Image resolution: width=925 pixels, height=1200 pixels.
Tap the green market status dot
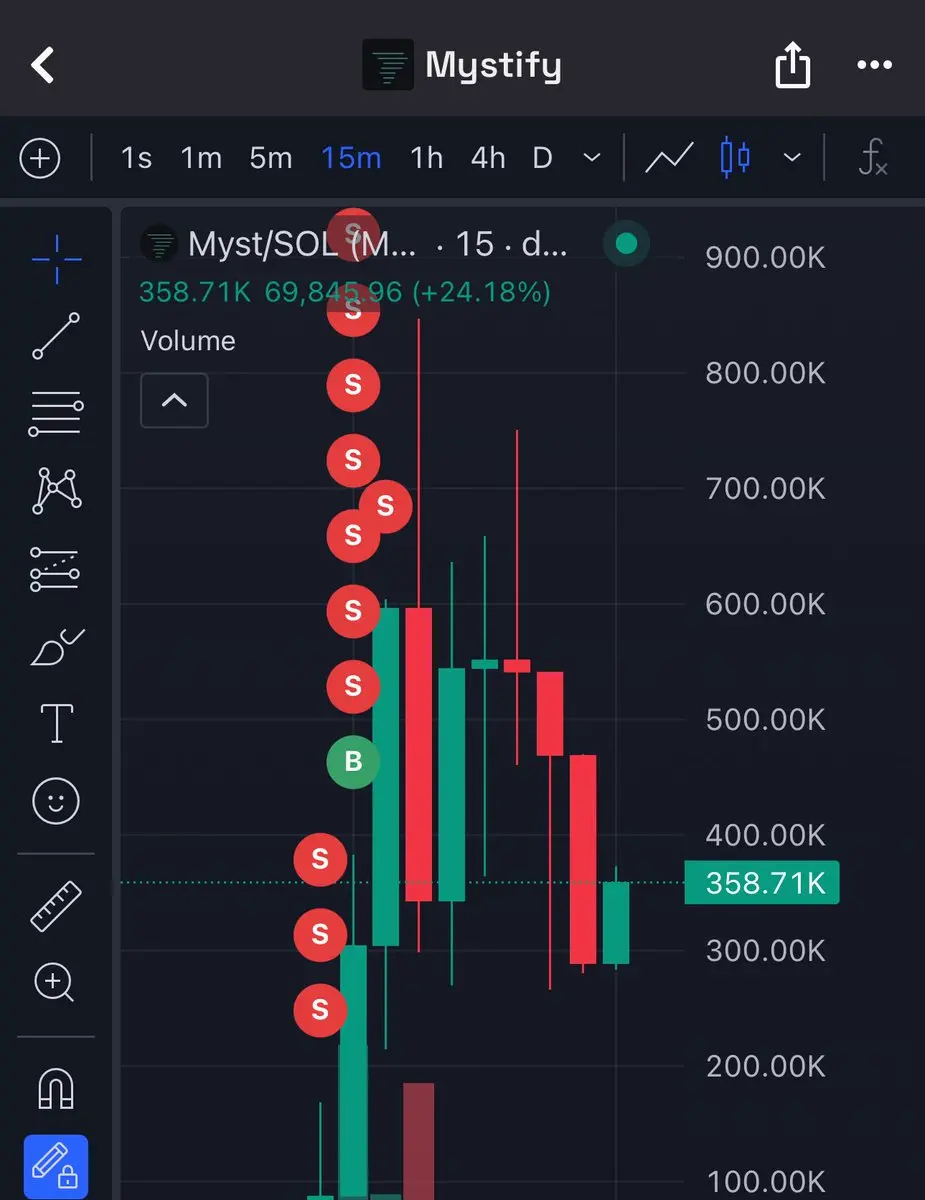[627, 243]
